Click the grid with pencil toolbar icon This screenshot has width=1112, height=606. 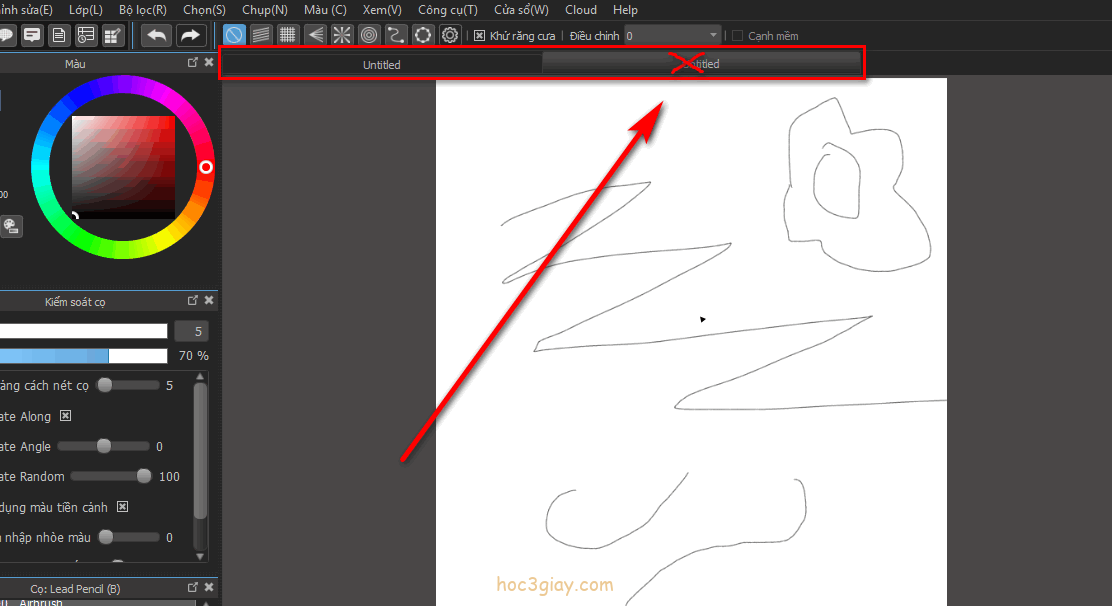pos(113,35)
